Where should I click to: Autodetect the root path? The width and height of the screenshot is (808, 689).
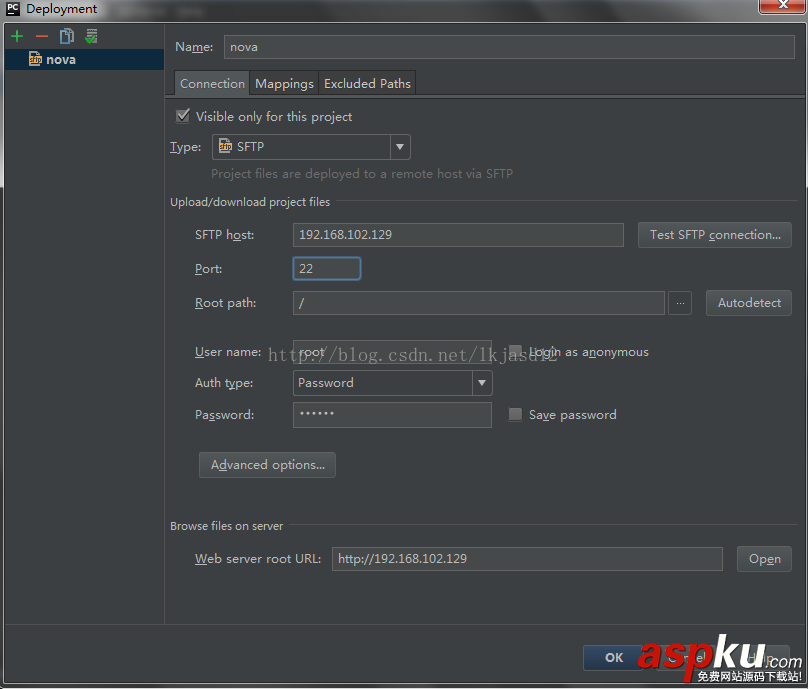click(749, 303)
